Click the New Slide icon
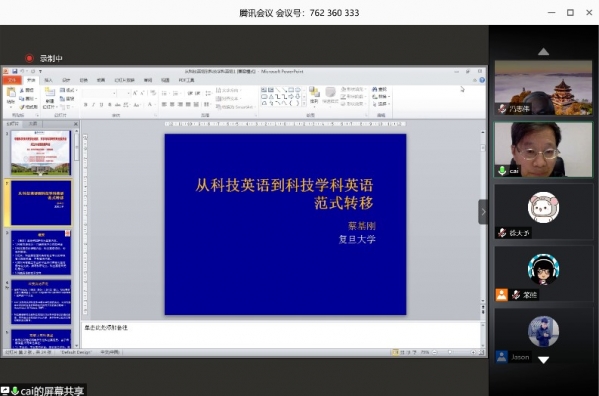This screenshot has height=396, width=599. 50,93
